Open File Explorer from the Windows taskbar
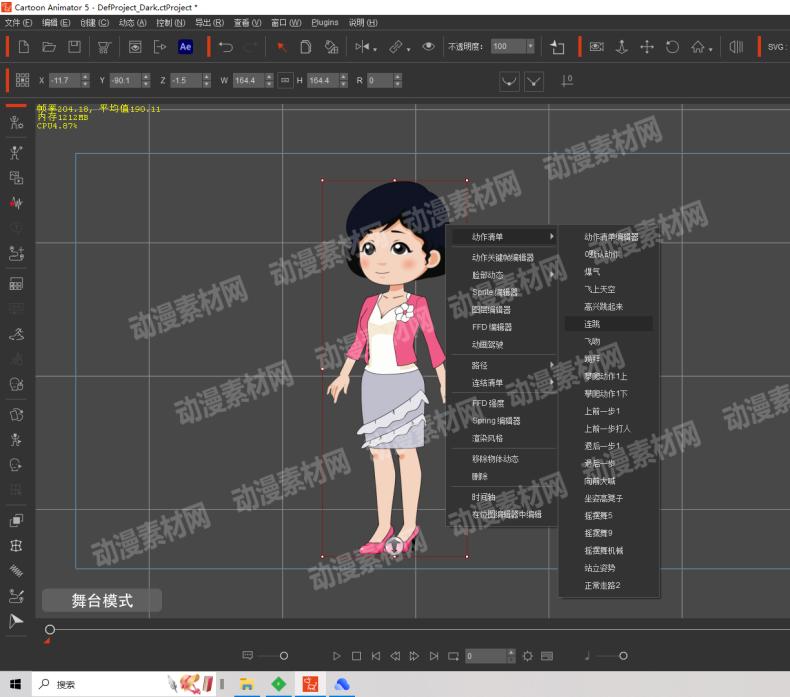Image resolution: width=790 pixels, height=697 pixels. 246,684
